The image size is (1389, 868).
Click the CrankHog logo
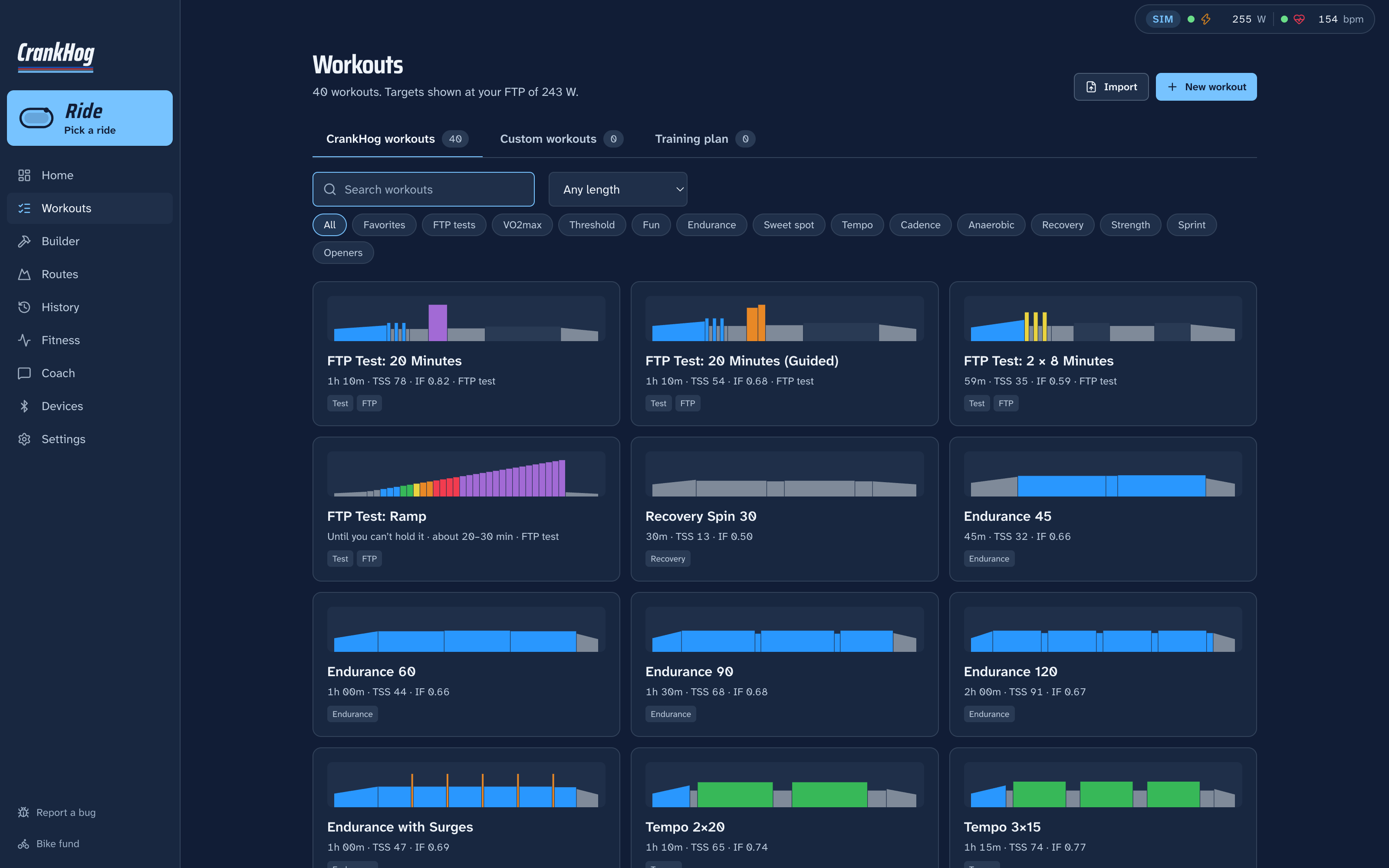pyautogui.click(x=56, y=56)
